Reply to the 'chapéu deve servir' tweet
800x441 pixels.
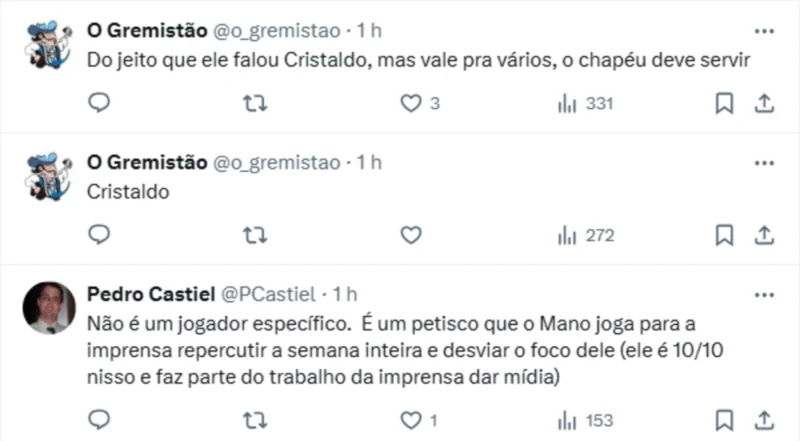click(99, 103)
